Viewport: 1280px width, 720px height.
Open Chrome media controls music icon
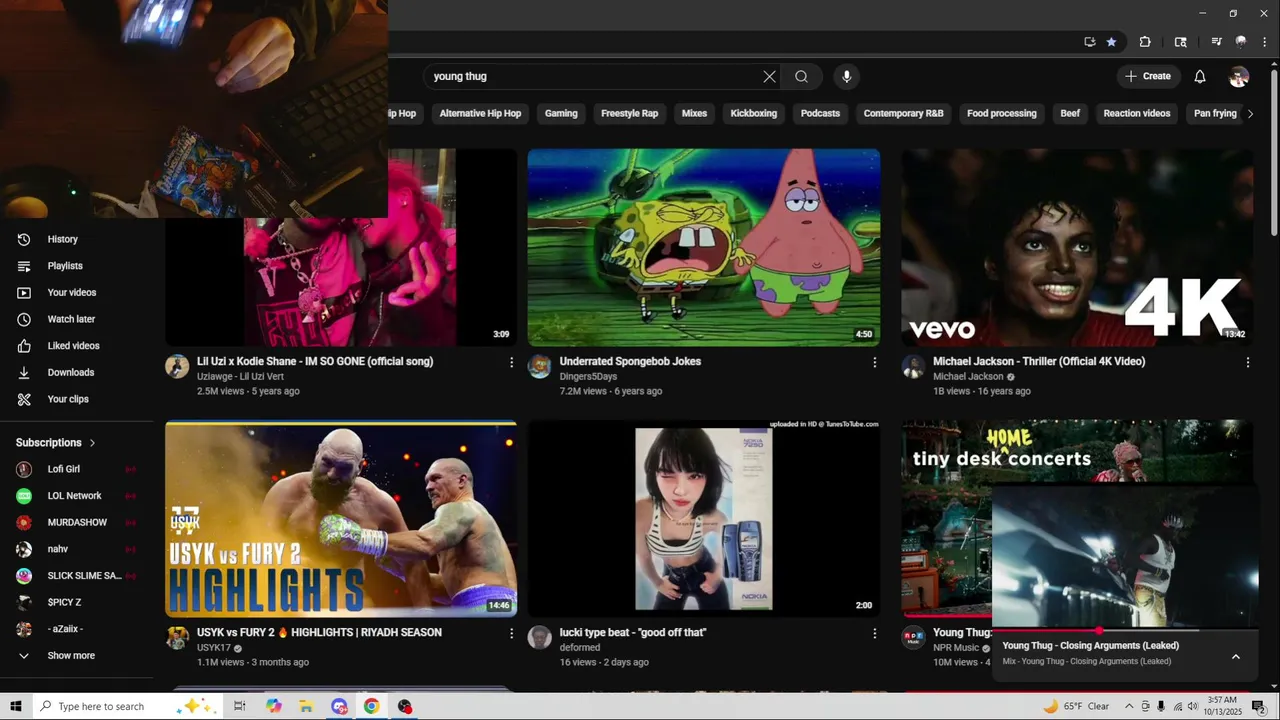1216,42
